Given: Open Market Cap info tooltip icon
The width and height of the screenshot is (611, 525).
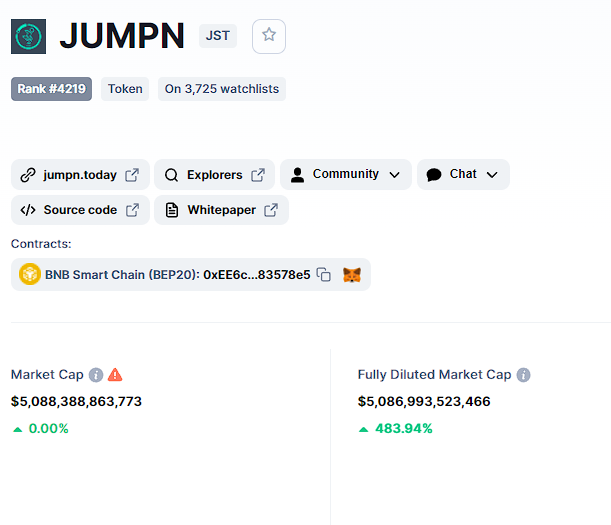Looking at the screenshot, I should (96, 375).
